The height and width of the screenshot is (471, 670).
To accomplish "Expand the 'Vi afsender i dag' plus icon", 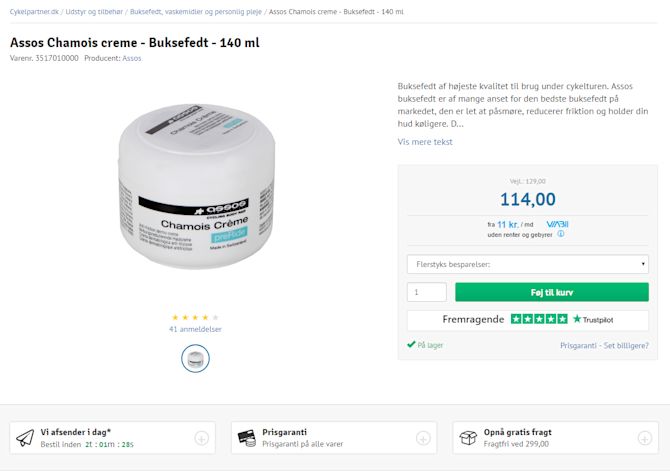I will 201,438.
